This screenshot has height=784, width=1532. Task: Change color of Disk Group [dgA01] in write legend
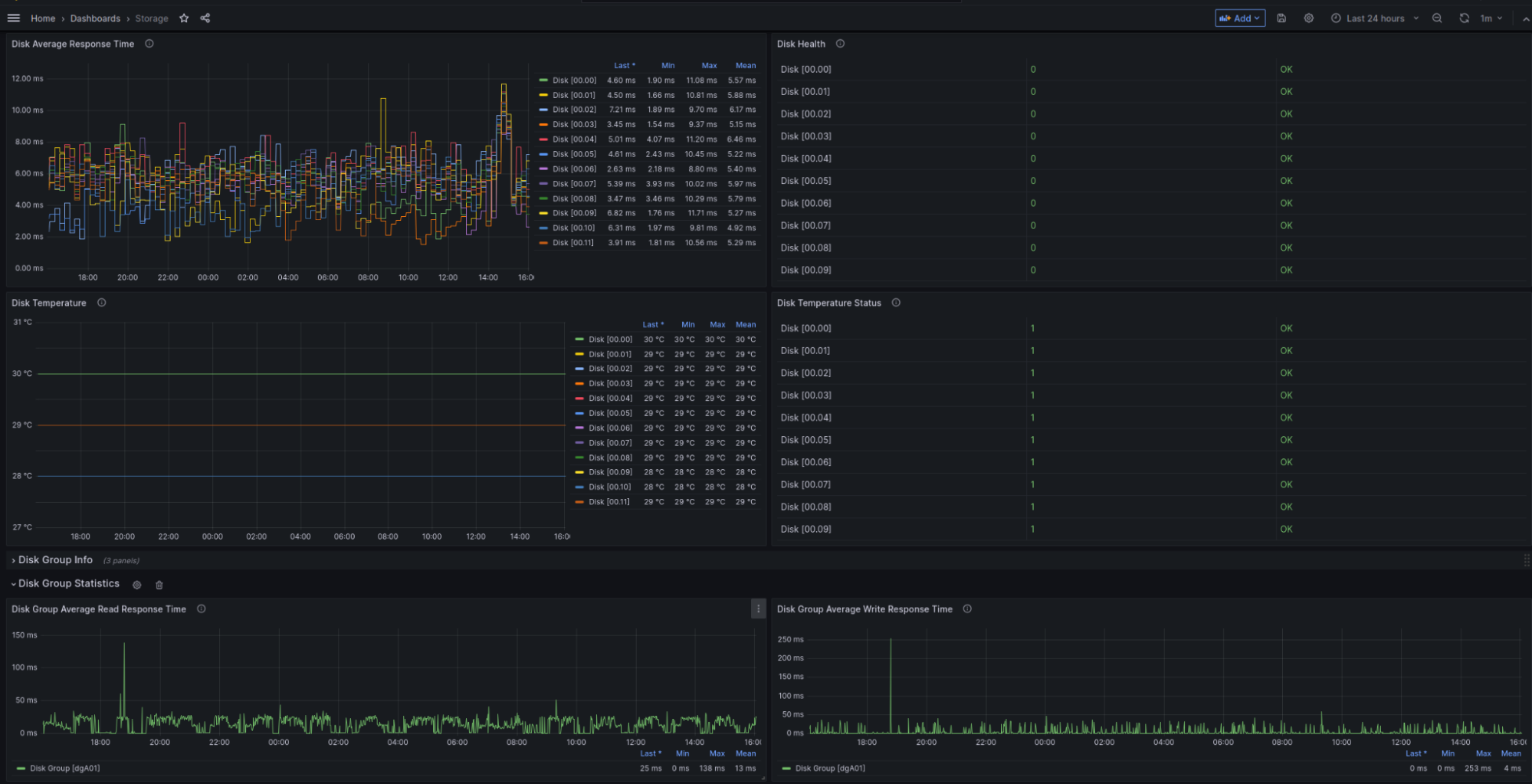(x=786, y=768)
